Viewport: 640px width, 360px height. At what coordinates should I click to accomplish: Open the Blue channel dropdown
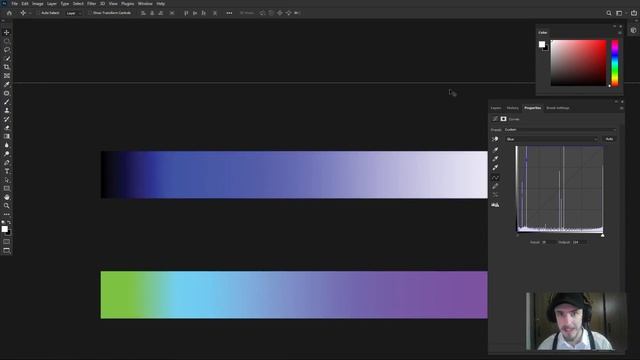pos(551,139)
